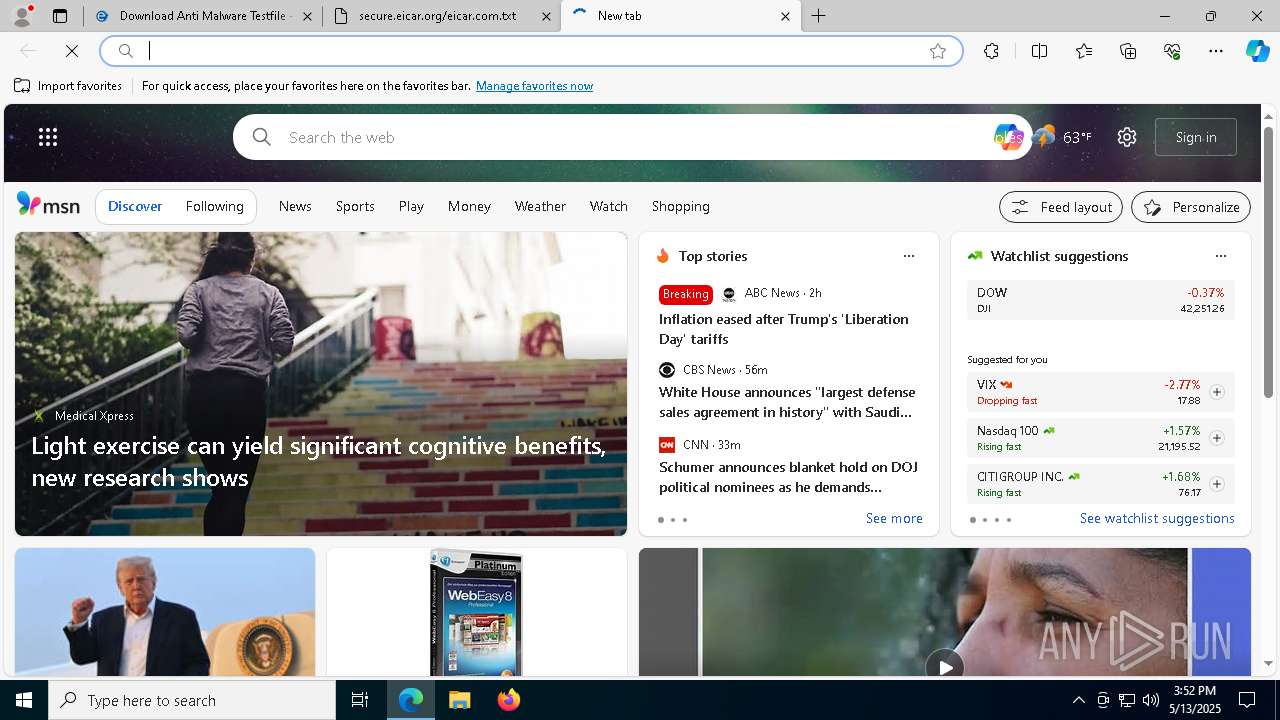Switch to the secure.eicar.org/eicar.com.txt tab
The width and height of the screenshot is (1280, 720).
point(441,16)
